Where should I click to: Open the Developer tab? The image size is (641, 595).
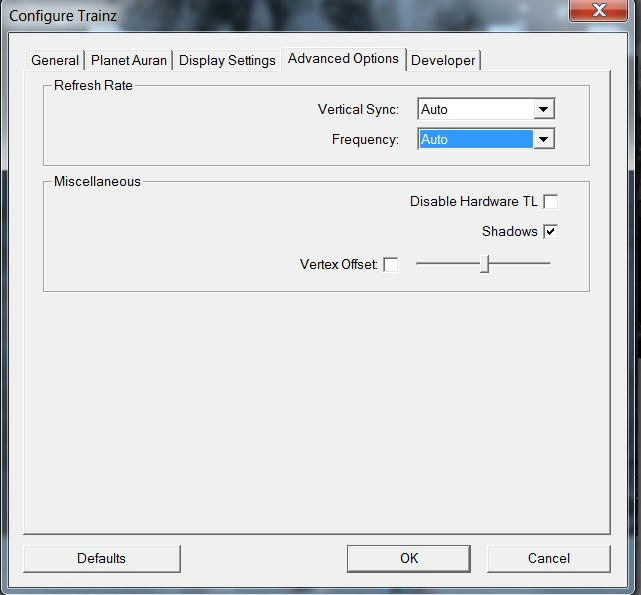443,60
